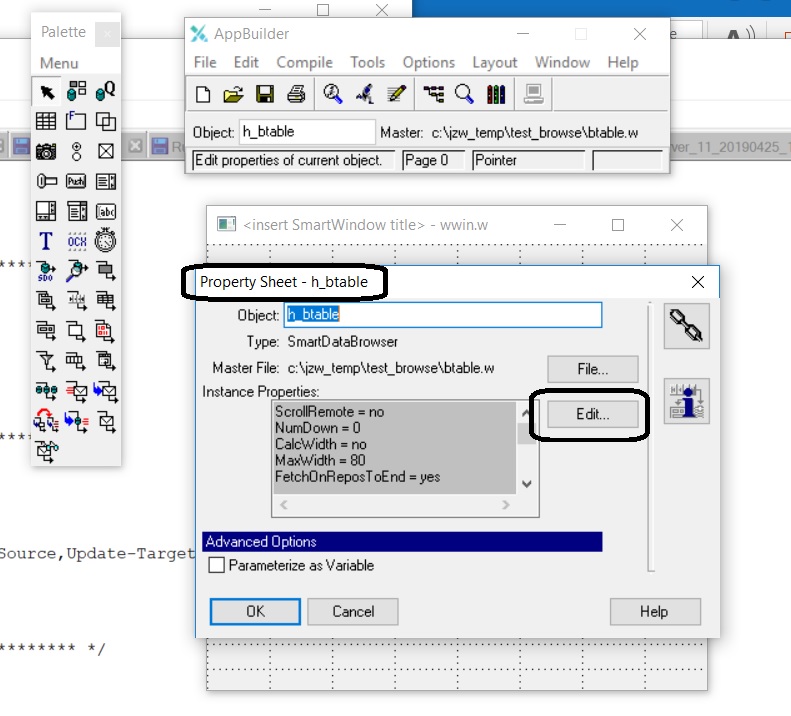Select the Advanced Options header bar

pyautogui.click(x=402, y=541)
